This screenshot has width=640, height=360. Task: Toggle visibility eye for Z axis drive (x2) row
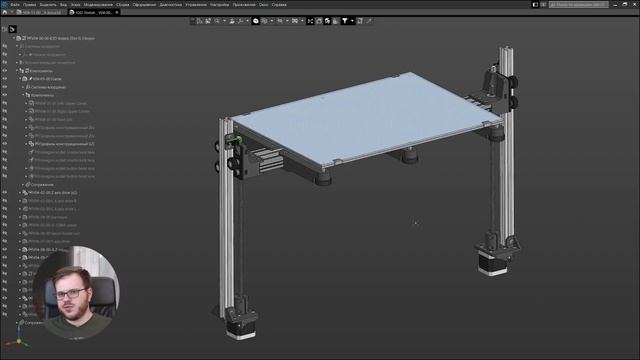pyautogui.click(x=4, y=193)
